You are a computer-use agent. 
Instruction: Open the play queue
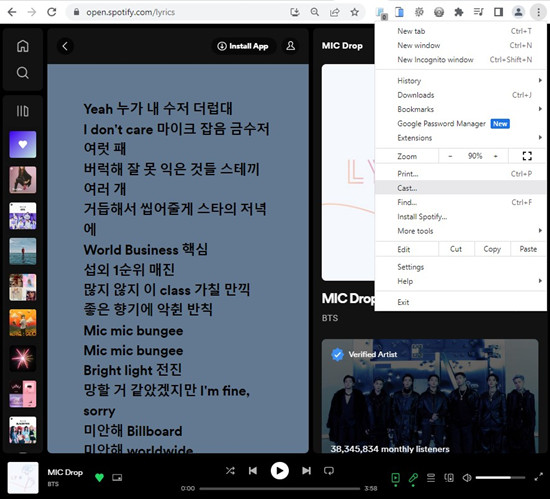point(431,478)
